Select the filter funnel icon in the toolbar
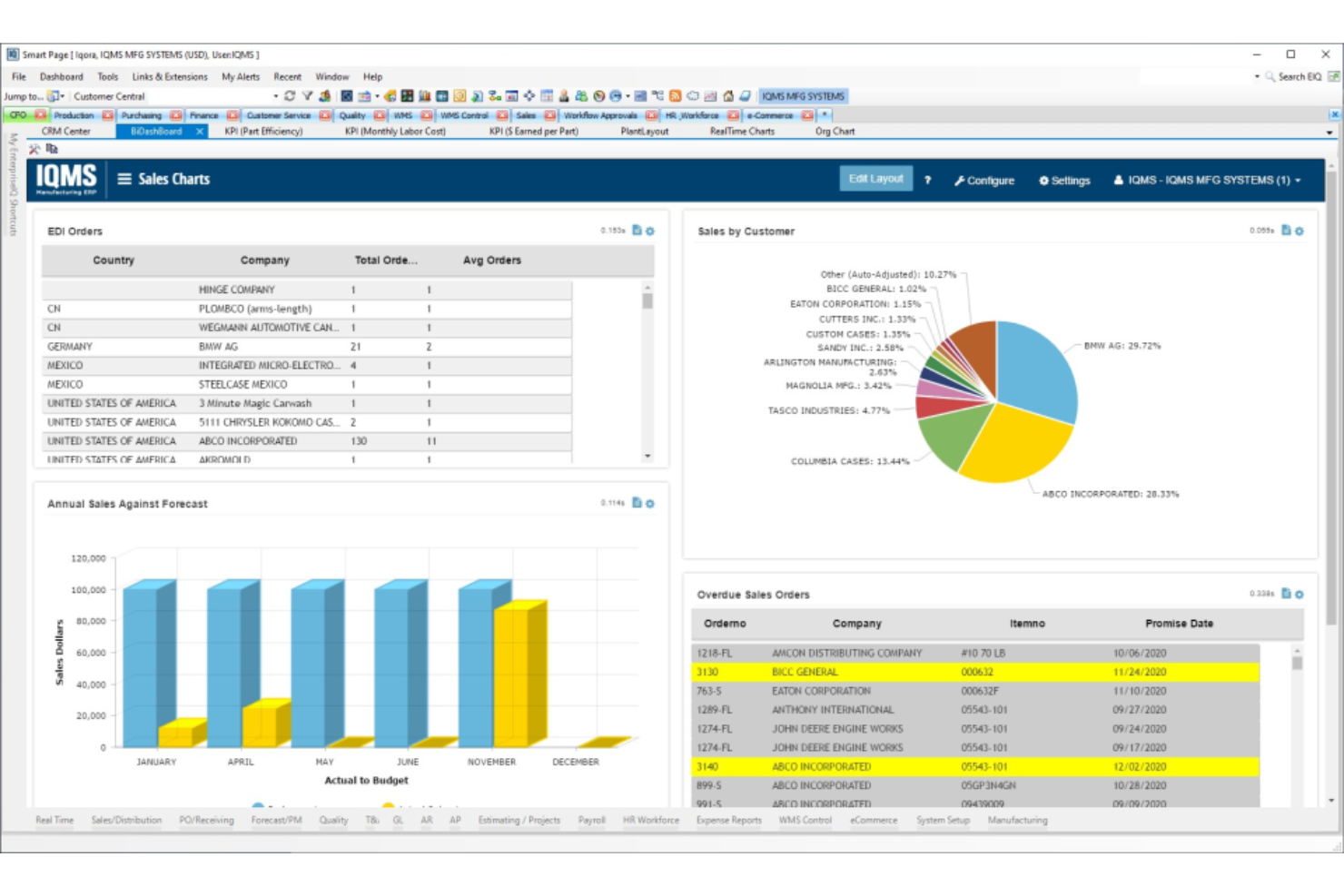This screenshot has height=896, width=1344. pyautogui.click(x=308, y=95)
